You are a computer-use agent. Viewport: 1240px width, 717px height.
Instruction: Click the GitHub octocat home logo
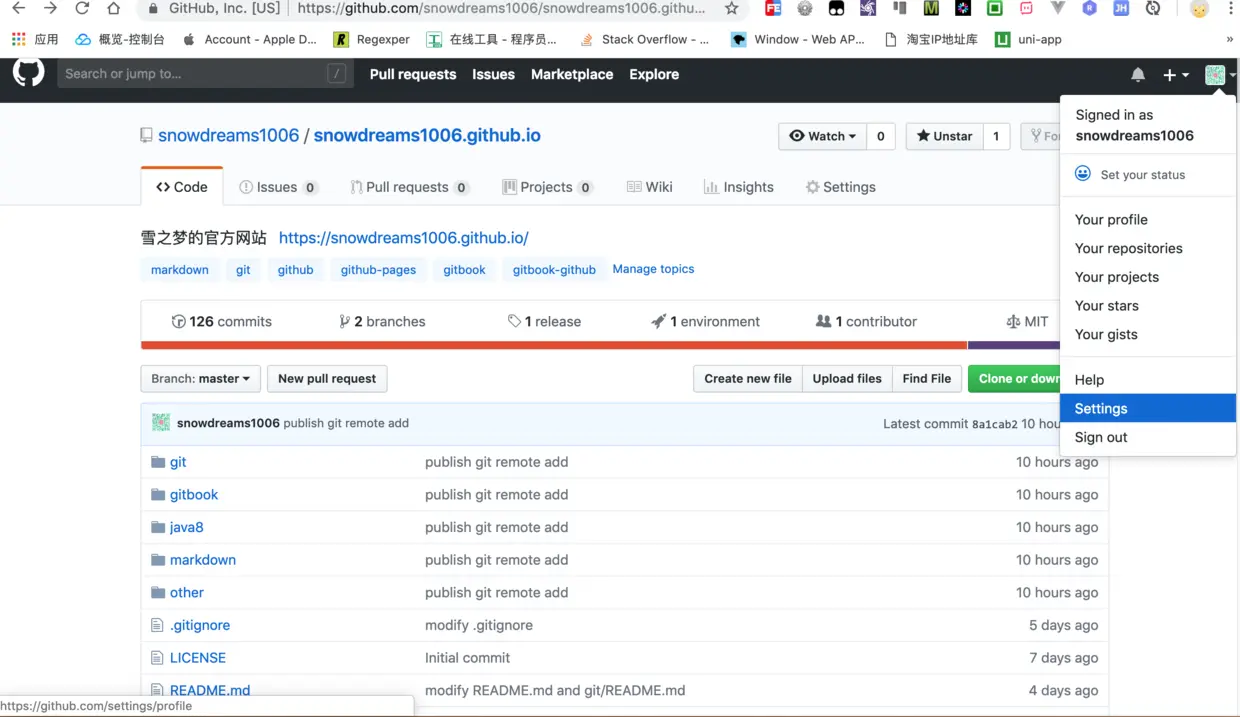(28, 72)
